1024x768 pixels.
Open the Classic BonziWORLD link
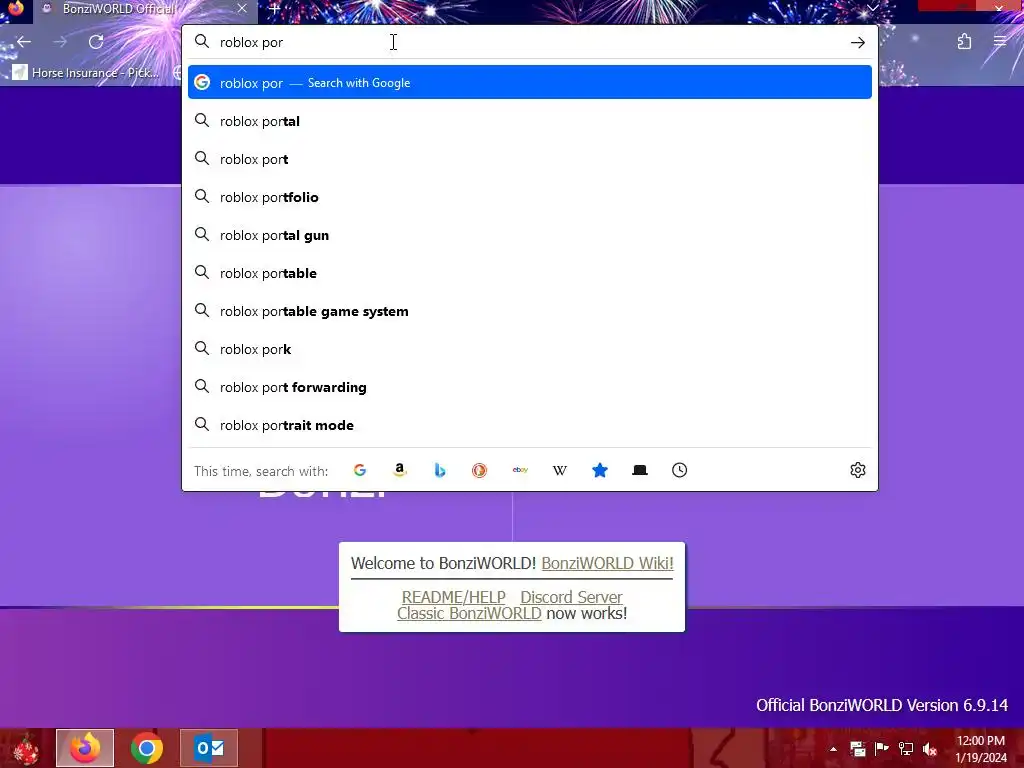(x=469, y=613)
